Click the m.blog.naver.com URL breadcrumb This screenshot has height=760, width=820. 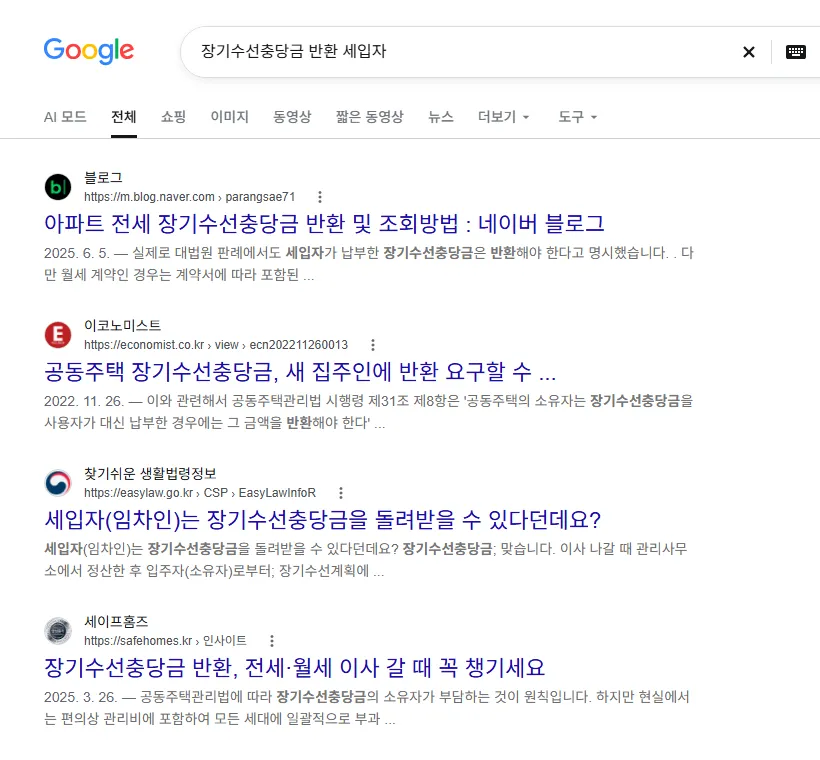pyautogui.click(x=190, y=197)
